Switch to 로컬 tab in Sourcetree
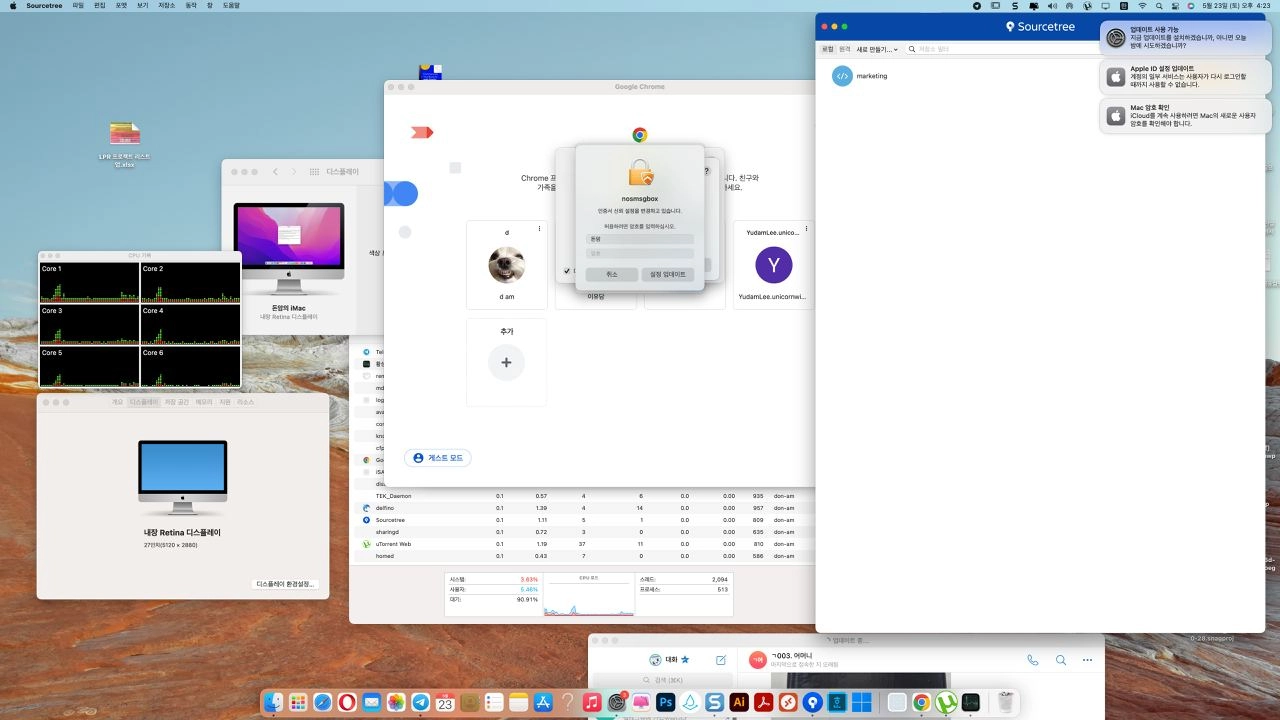The height and width of the screenshot is (720, 1280). tap(827, 49)
